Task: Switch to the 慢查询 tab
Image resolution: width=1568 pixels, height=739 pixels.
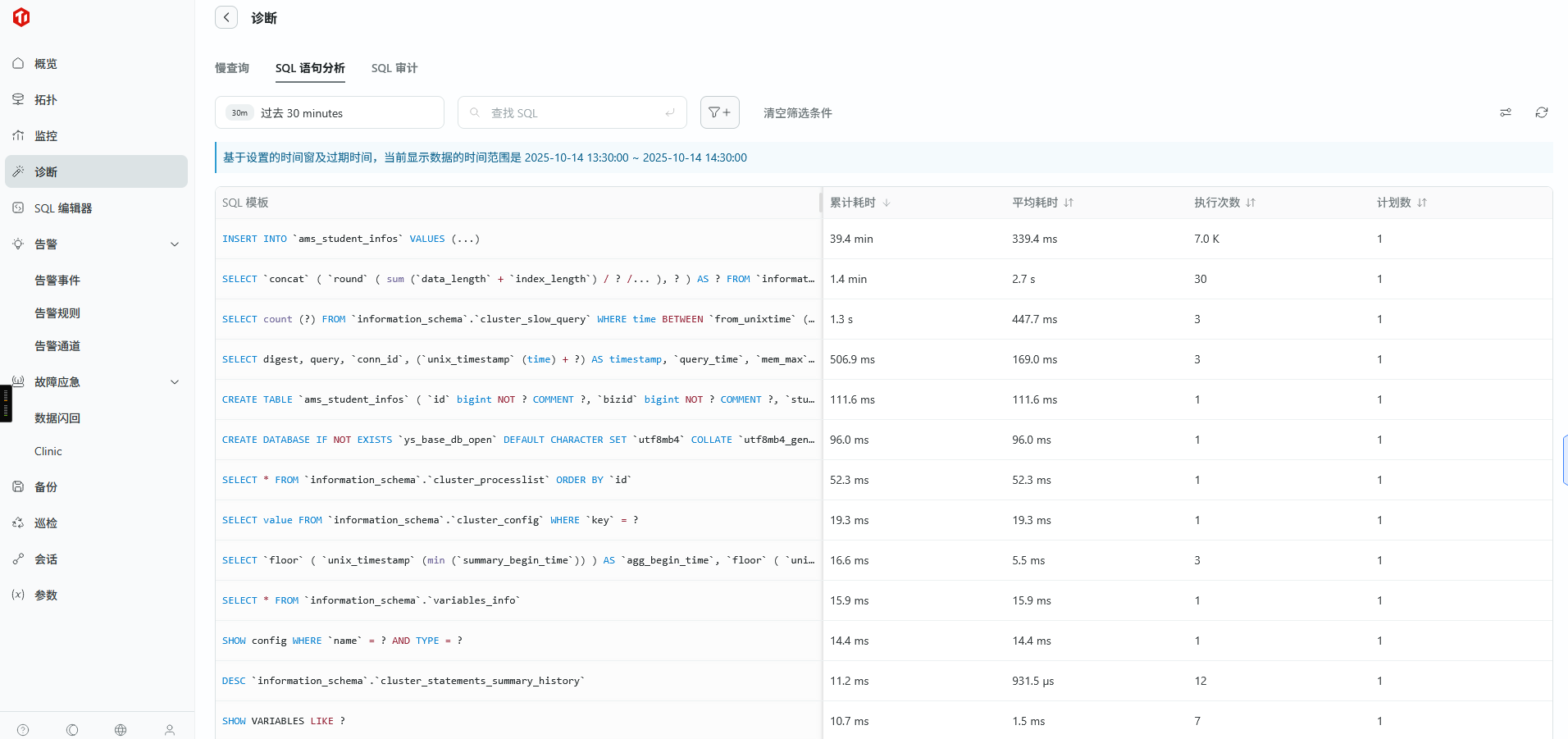Action: 232,68
